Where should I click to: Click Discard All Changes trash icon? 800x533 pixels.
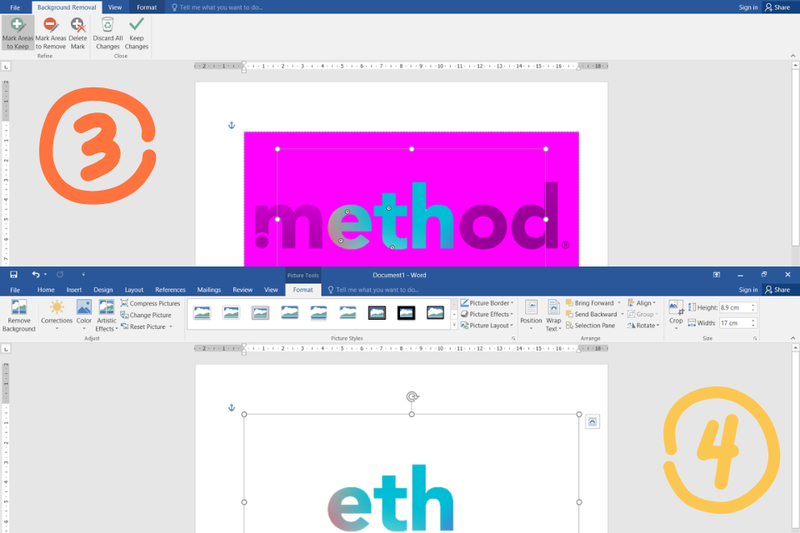pyautogui.click(x=108, y=24)
